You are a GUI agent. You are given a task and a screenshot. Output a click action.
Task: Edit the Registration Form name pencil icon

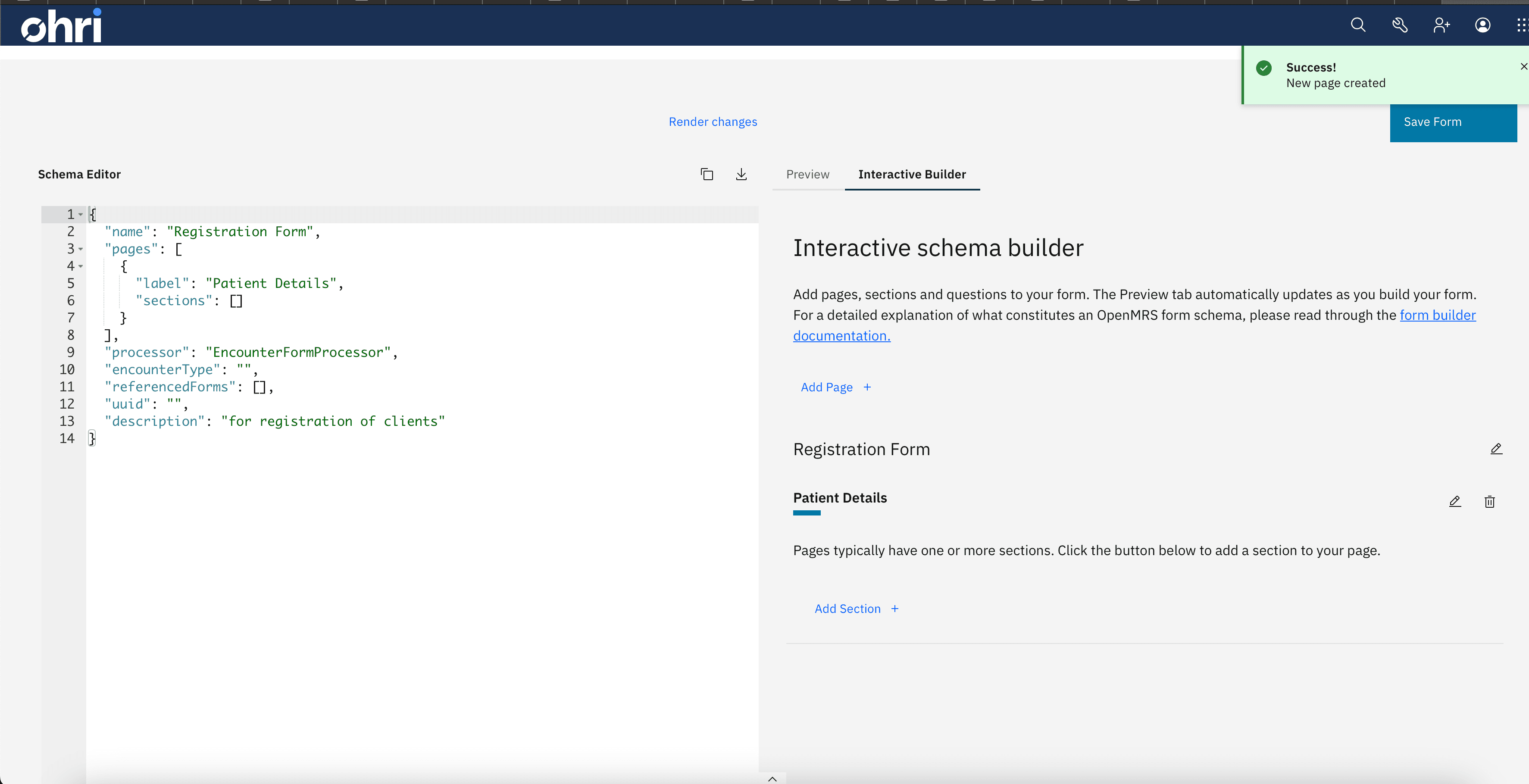(x=1496, y=449)
